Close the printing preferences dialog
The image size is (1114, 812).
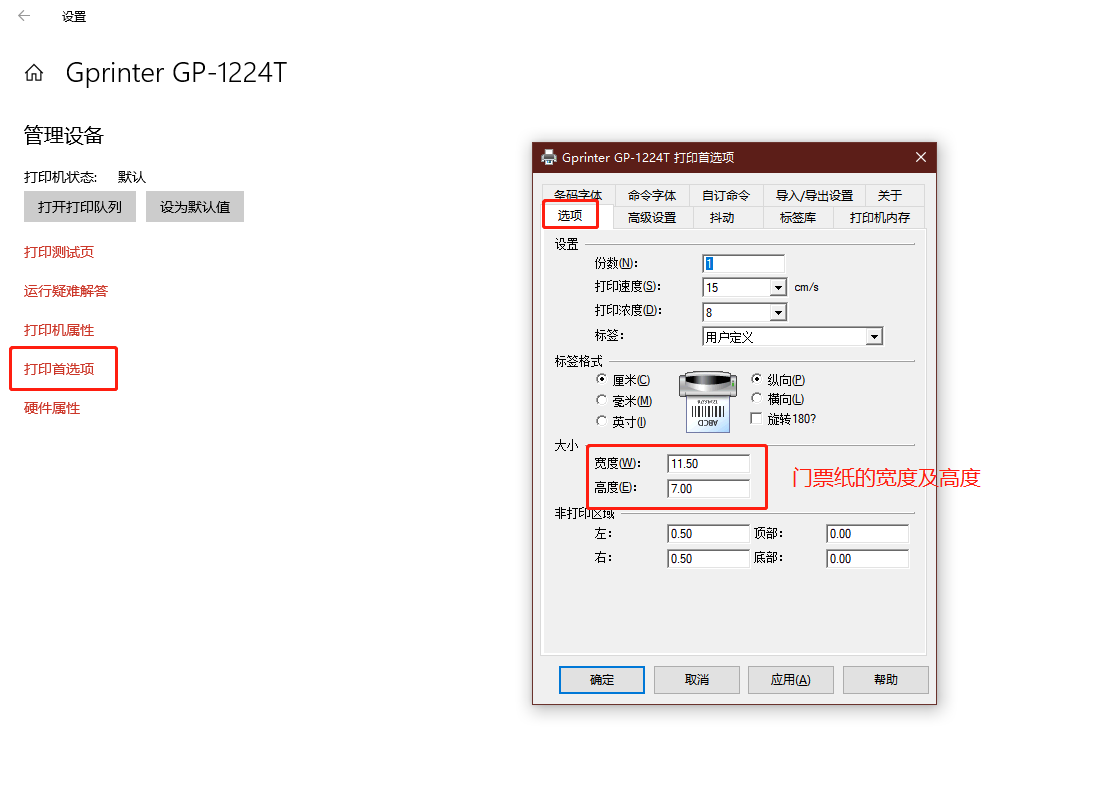point(921,157)
